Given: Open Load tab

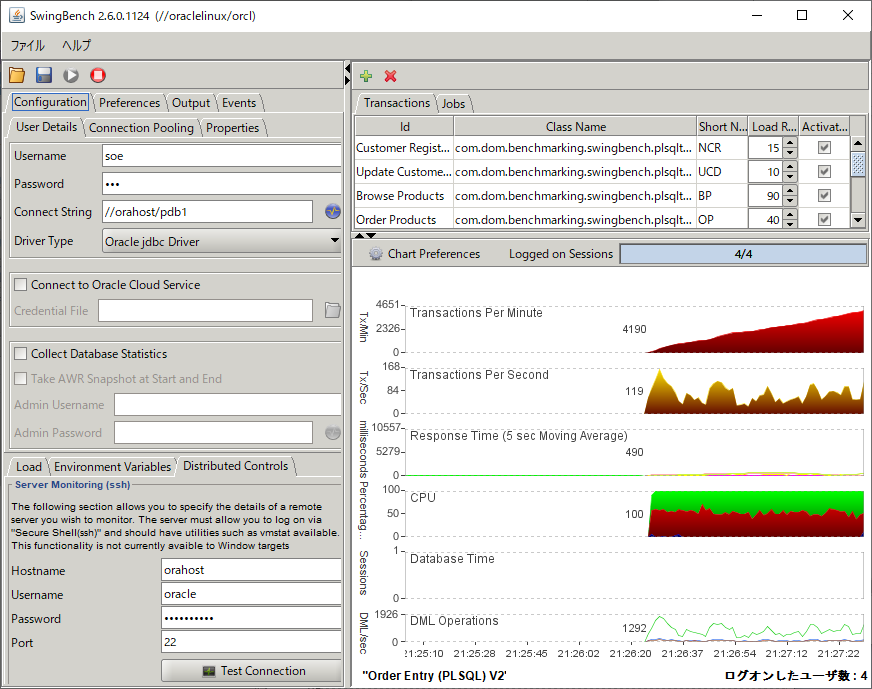Looking at the screenshot, I should (x=28, y=467).
